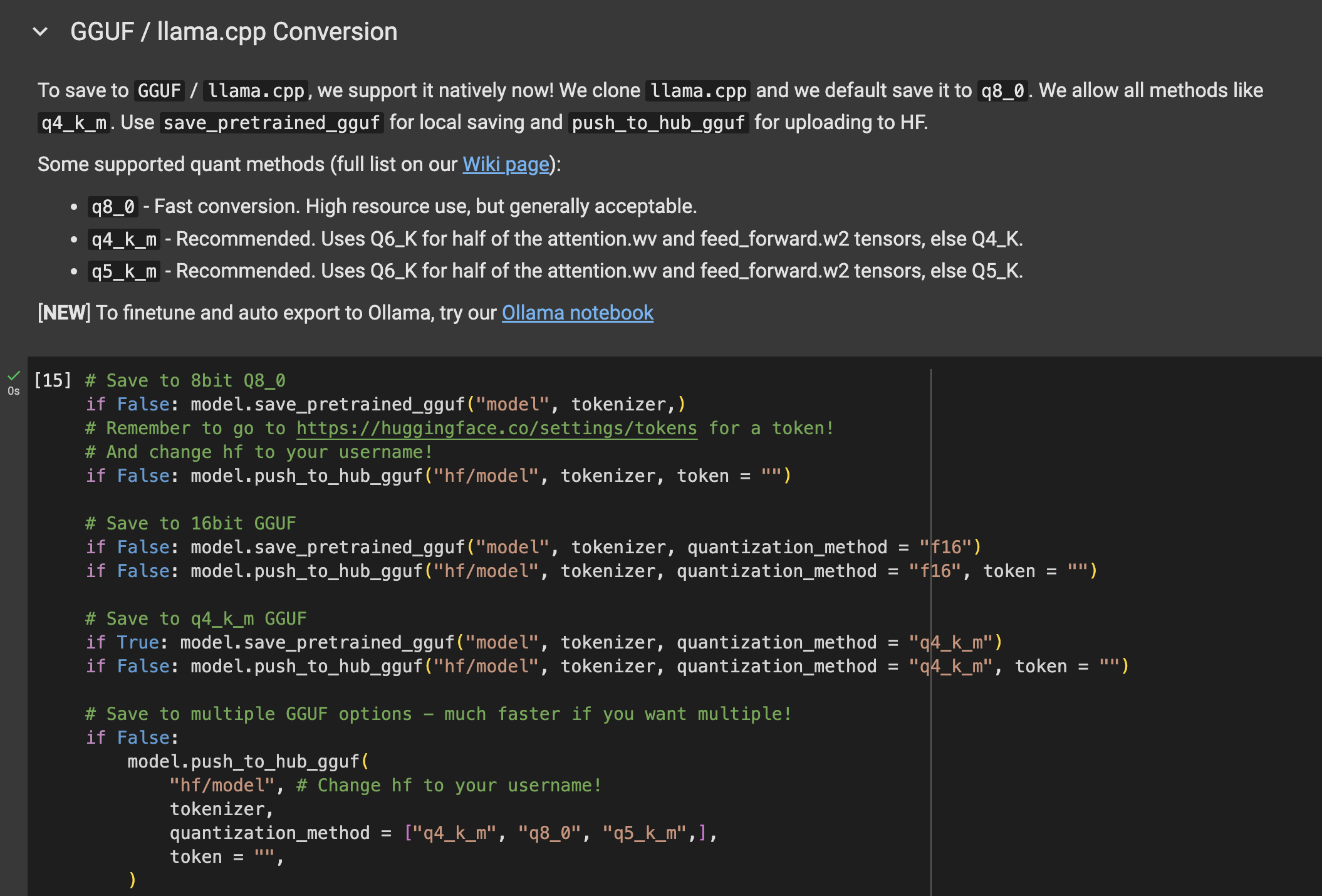1322x896 pixels.
Task: Click the "# Save to 16bit GGUF" comment
Action: [x=190, y=524]
